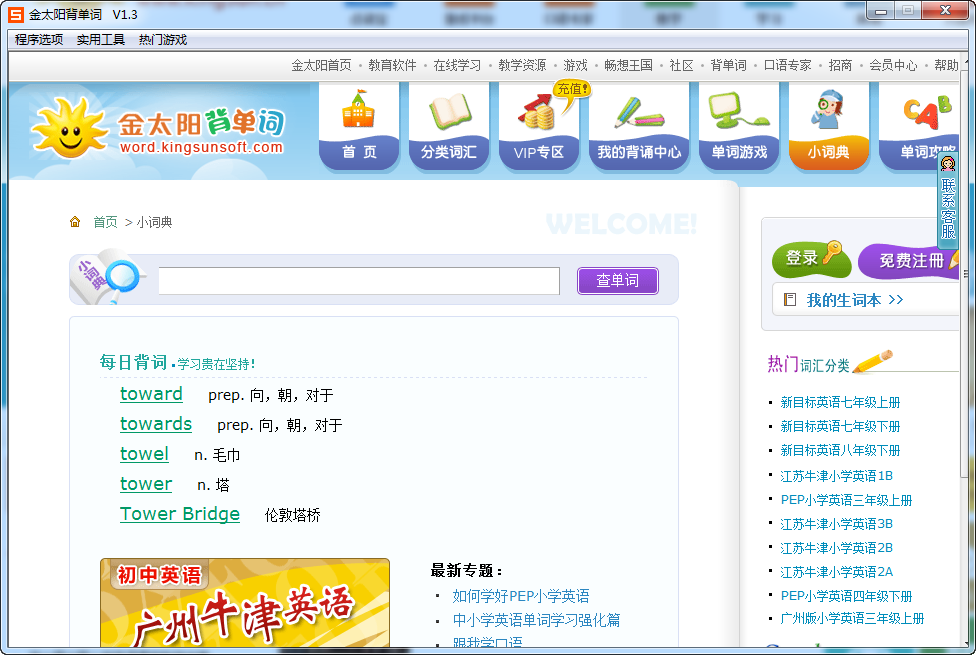The height and width of the screenshot is (655, 976).
Task: Click the 小词典 magnifier book icon
Action: [105, 276]
